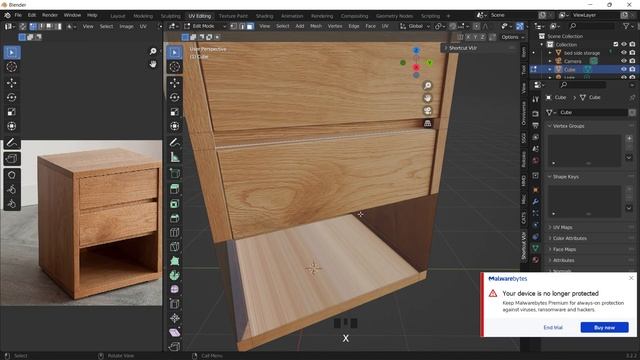The width and height of the screenshot is (640, 360).
Task: Click the zoom icon in UV editor
Action: click(x=153, y=51)
